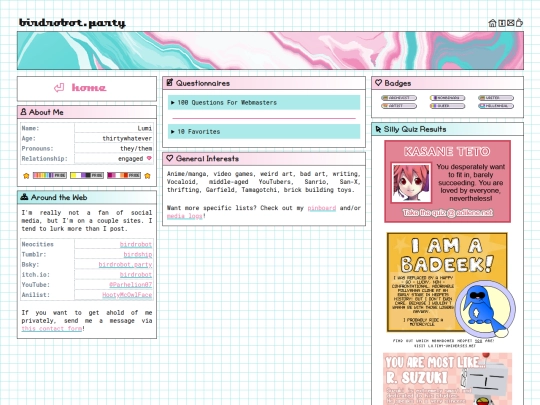Open the Anilist HootyMcOwlFace link
The height and width of the screenshot is (405, 540).
pos(127,295)
